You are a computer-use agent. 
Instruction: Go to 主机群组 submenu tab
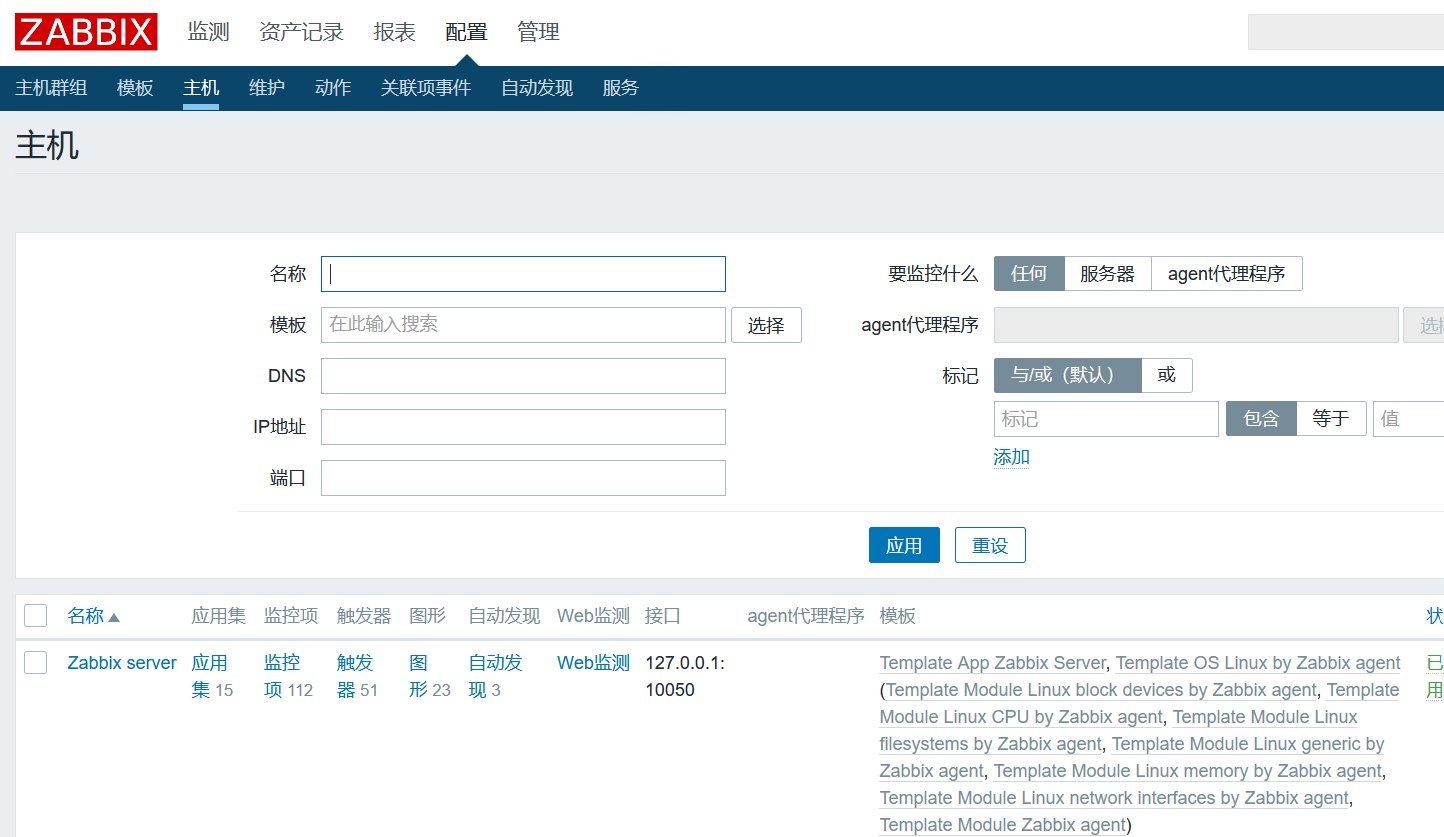[51, 88]
